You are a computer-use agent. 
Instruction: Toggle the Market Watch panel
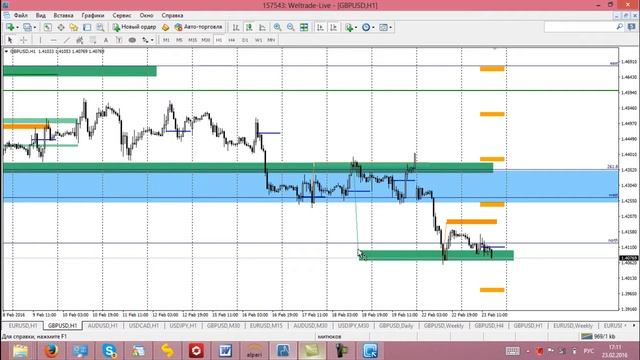[x=47, y=27]
